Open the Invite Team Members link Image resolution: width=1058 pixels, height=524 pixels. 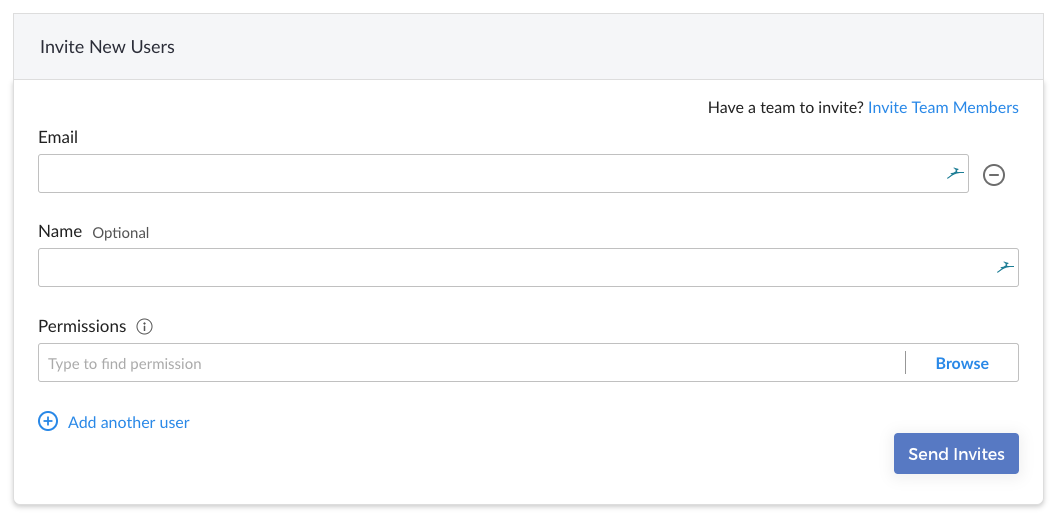(943, 107)
